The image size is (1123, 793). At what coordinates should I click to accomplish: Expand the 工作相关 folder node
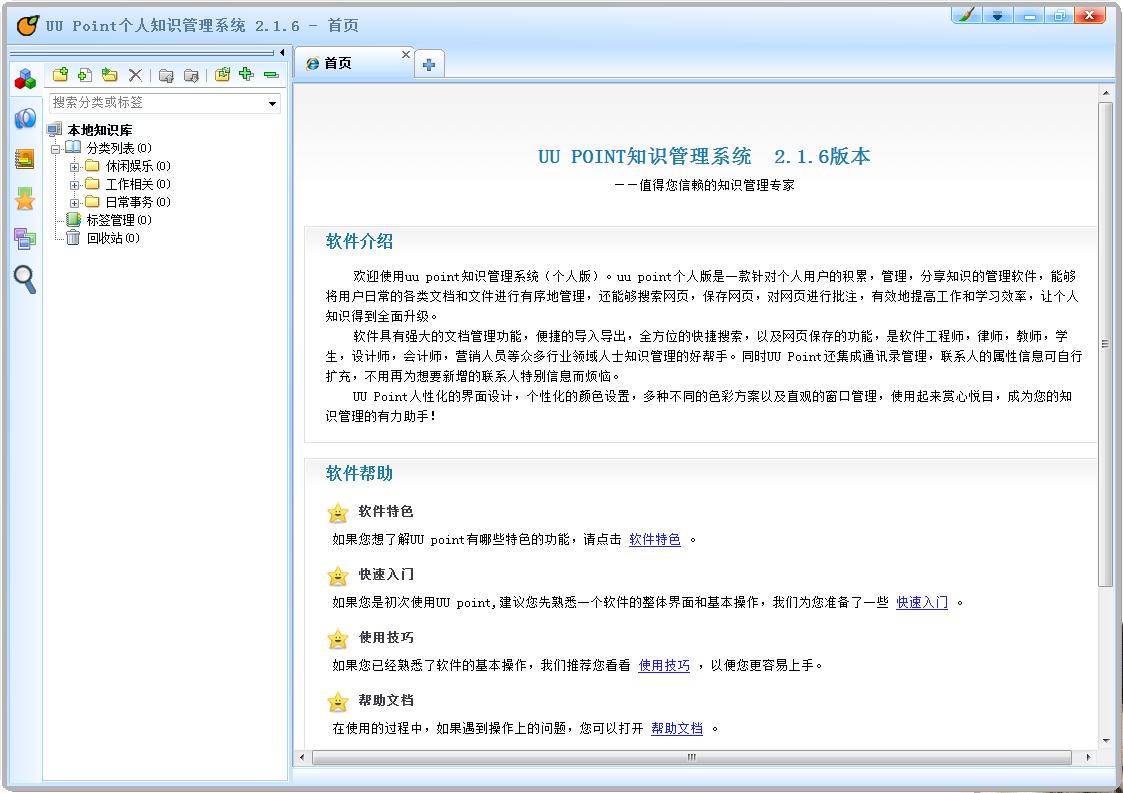[x=74, y=184]
